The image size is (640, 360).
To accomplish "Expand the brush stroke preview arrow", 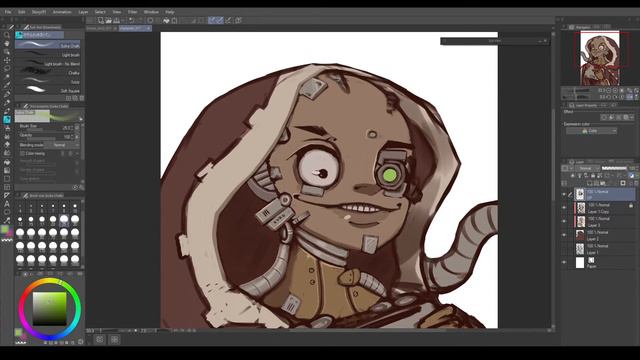I will click(x=80, y=119).
